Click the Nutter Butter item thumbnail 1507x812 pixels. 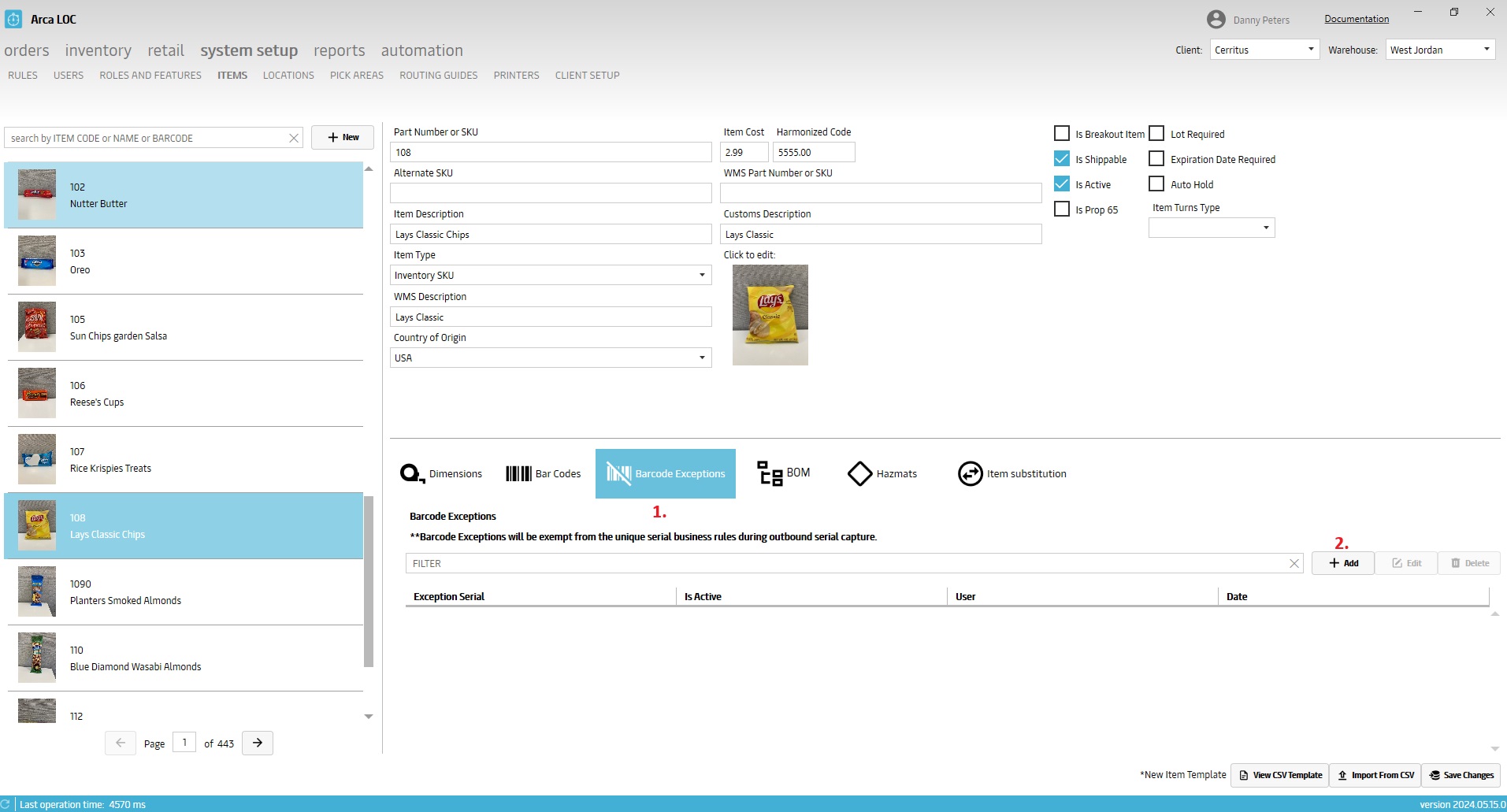pos(37,195)
